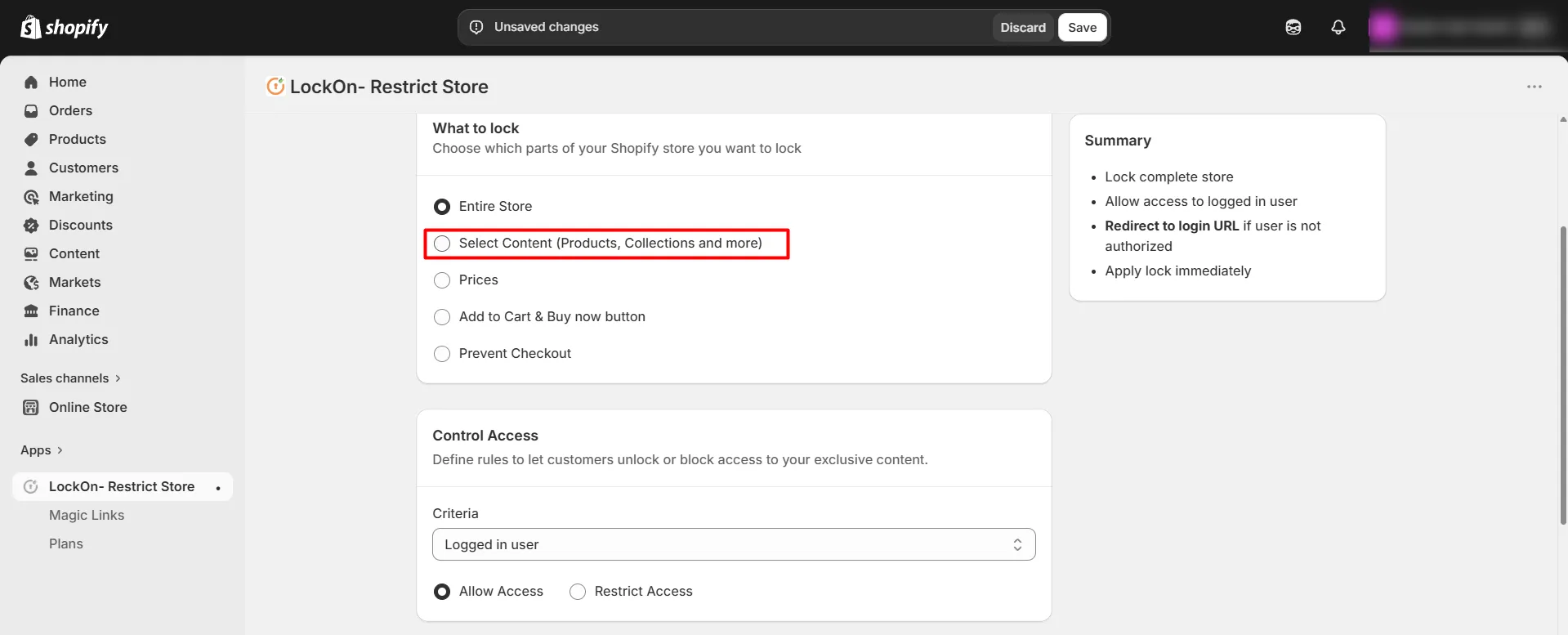Open LockOn- Restrict Store app link
Image resolution: width=1568 pixels, height=635 pixels.
122,486
